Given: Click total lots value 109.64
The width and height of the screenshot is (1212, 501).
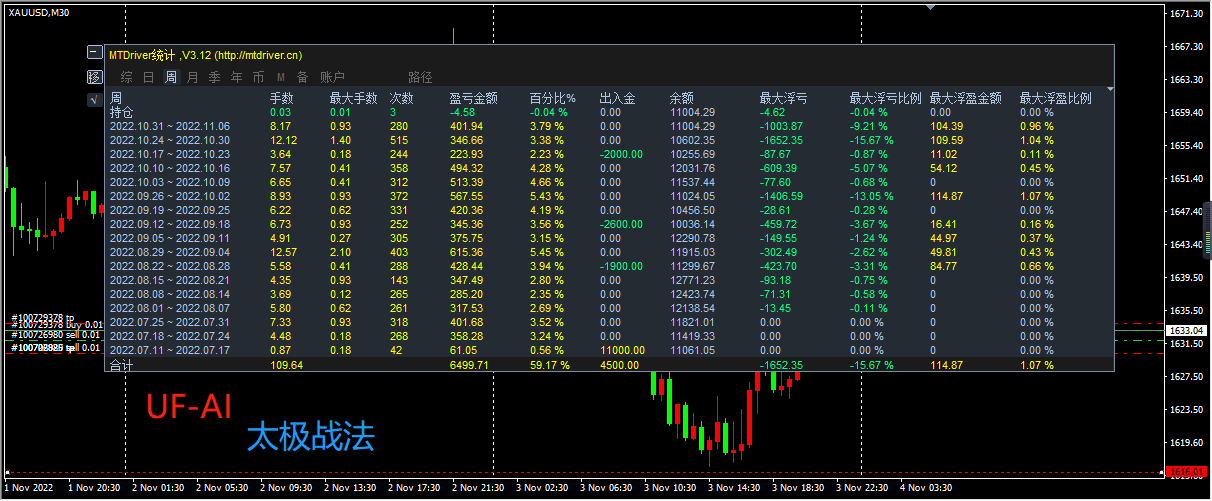Looking at the screenshot, I should [286, 366].
